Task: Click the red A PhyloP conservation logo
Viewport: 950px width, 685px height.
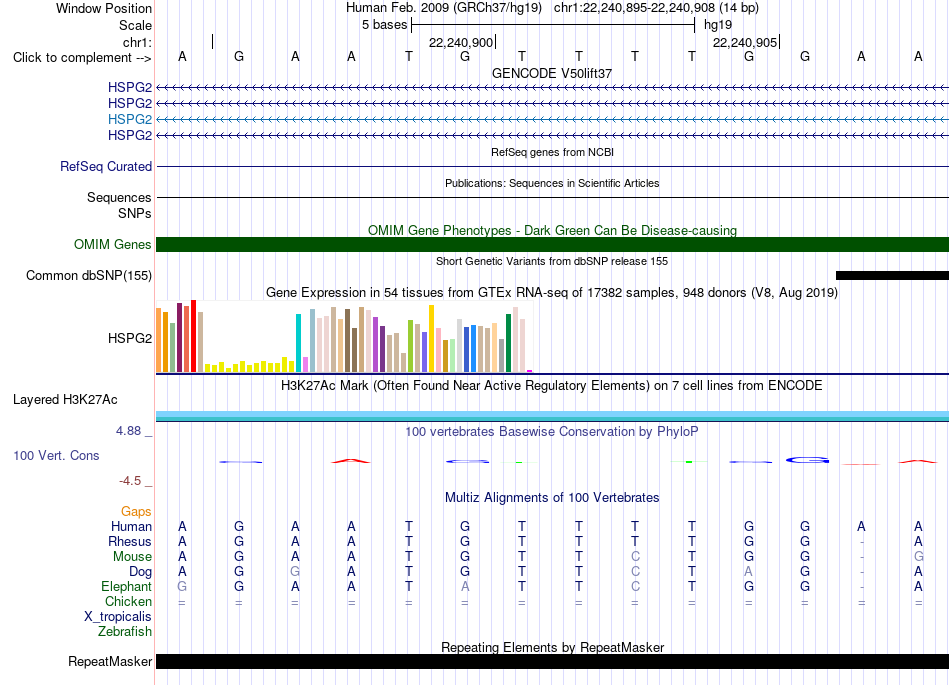Action: point(351,462)
